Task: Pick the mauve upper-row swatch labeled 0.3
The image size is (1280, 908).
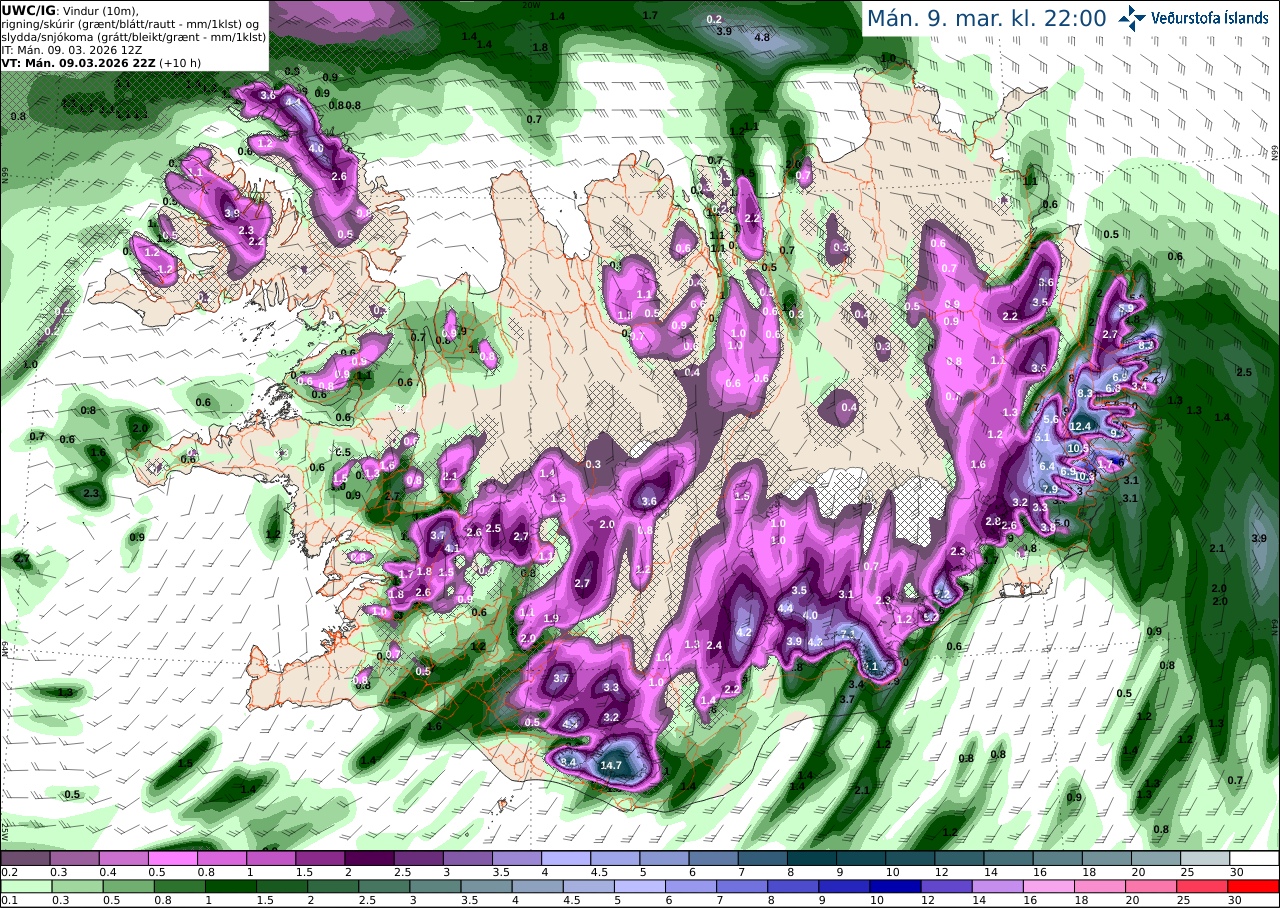Action: (x=74, y=858)
